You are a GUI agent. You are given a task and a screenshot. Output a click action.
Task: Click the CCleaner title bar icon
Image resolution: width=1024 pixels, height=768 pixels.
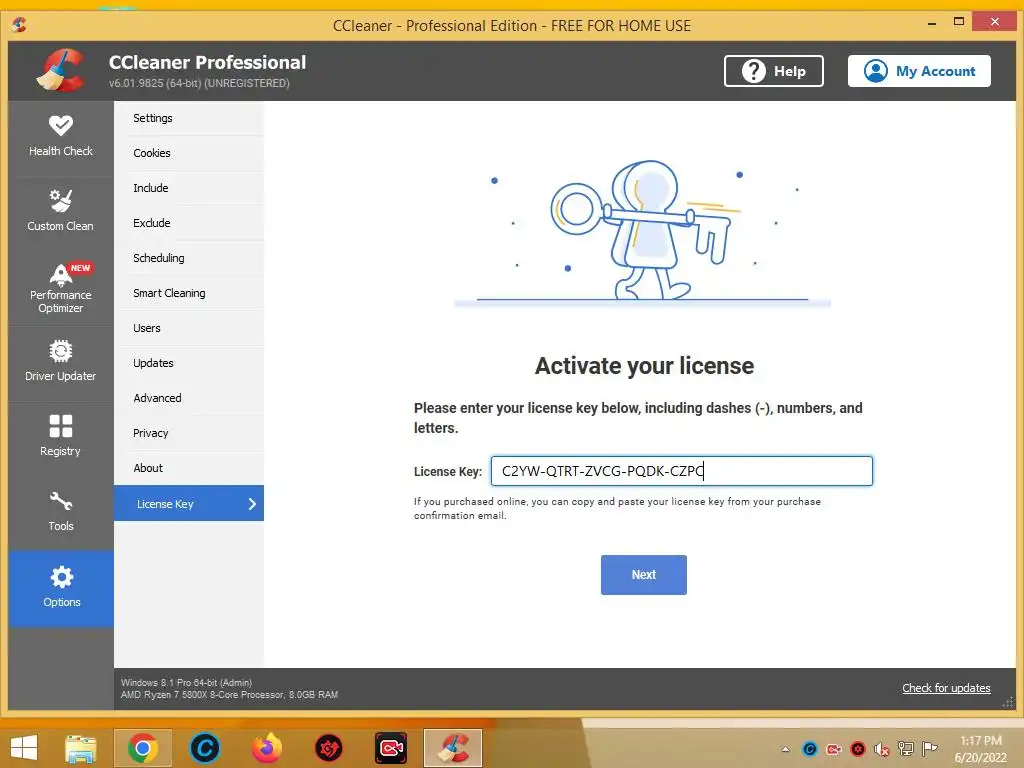(x=19, y=25)
